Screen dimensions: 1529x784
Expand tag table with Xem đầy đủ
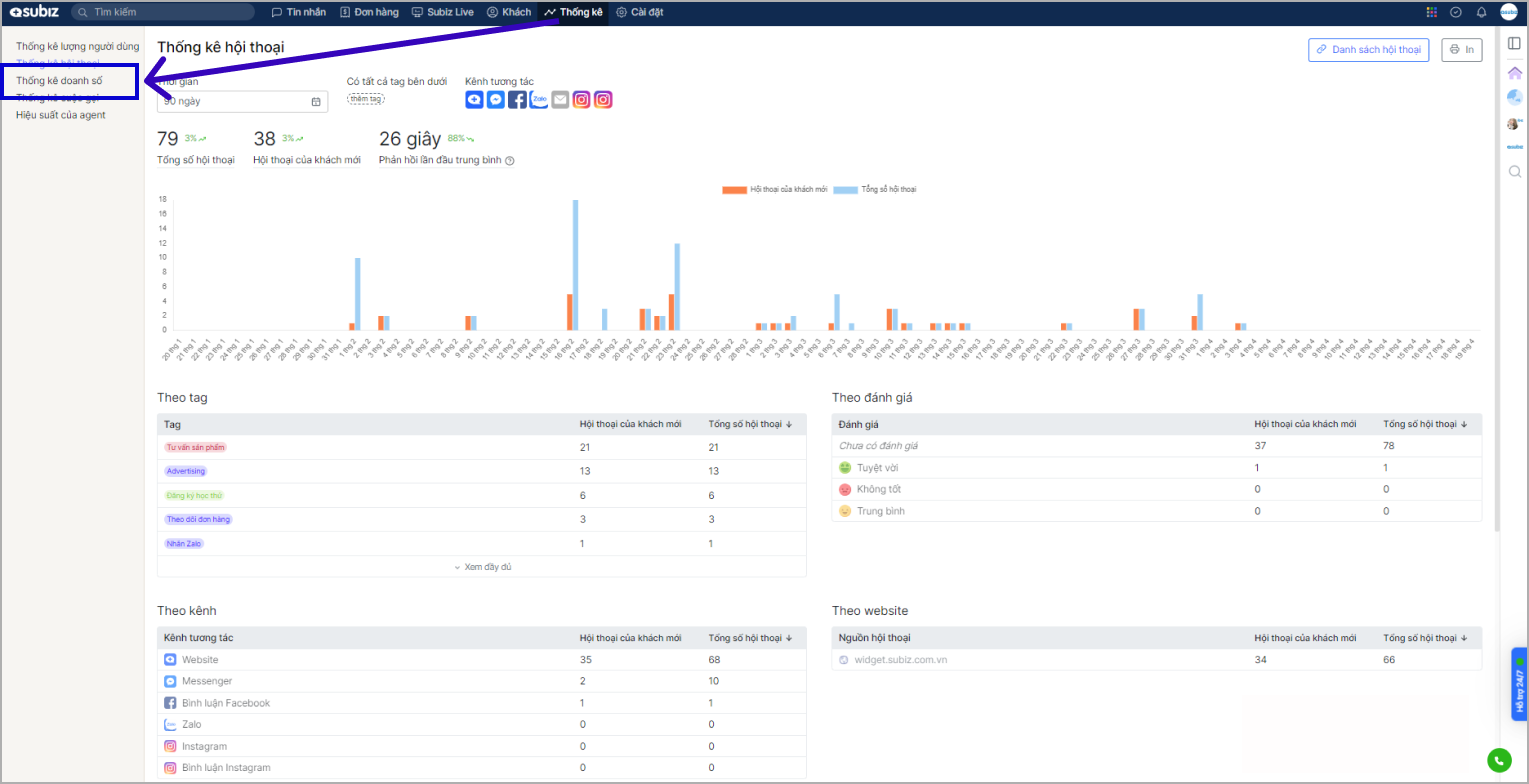point(482,567)
